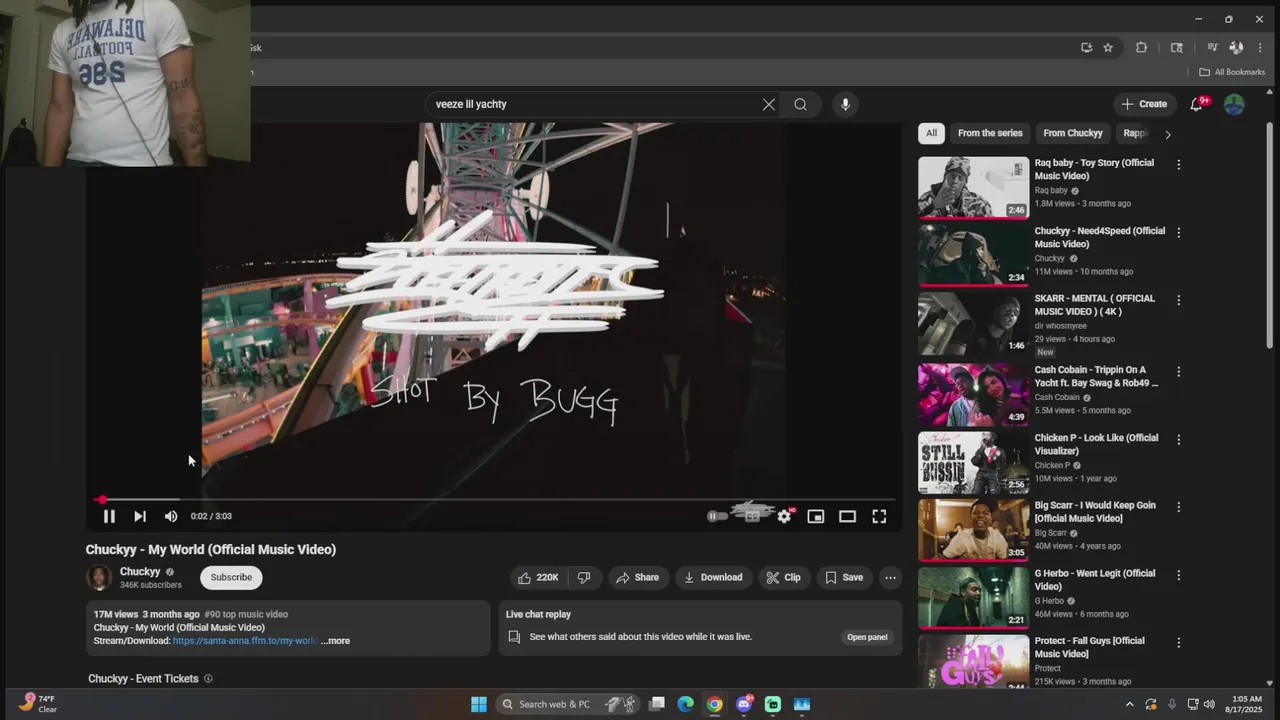
Task: Open options for Cash Cobain video
Action: point(1178,372)
